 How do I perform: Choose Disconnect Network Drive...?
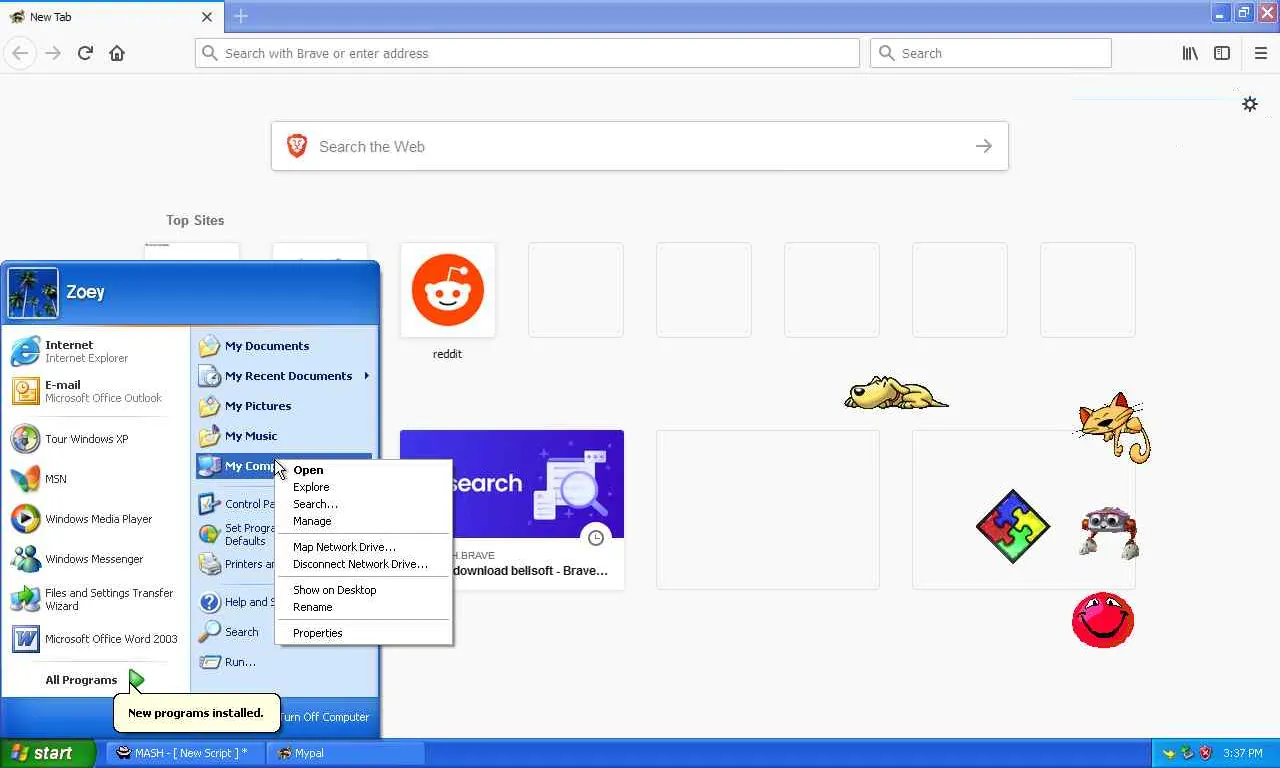point(364,564)
